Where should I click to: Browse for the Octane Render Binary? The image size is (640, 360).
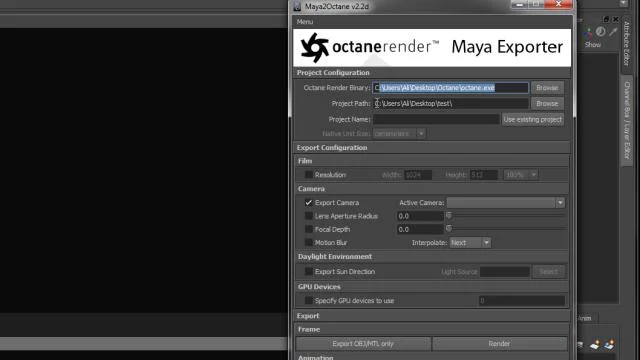click(547, 88)
